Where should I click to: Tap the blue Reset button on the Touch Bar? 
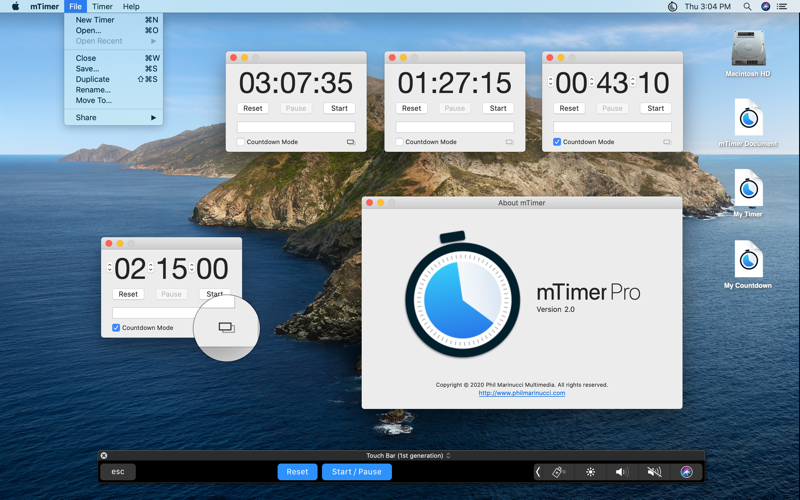(297, 472)
